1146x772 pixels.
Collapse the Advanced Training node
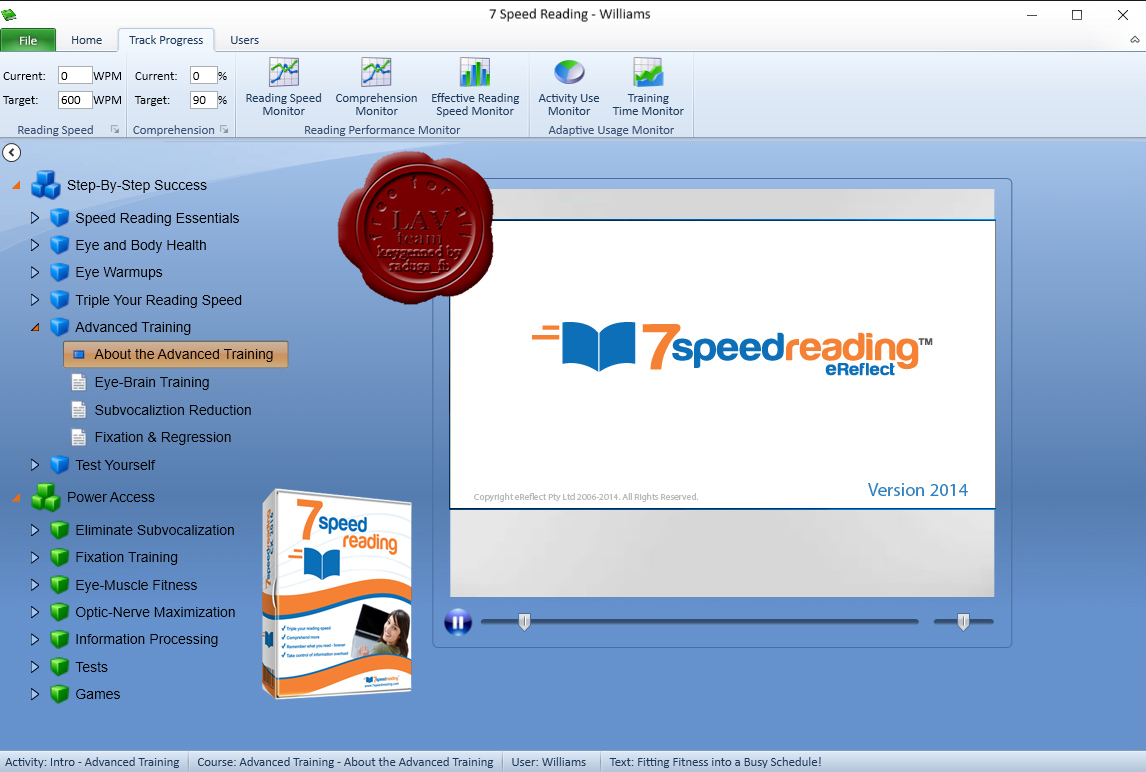click(x=35, y=328)
